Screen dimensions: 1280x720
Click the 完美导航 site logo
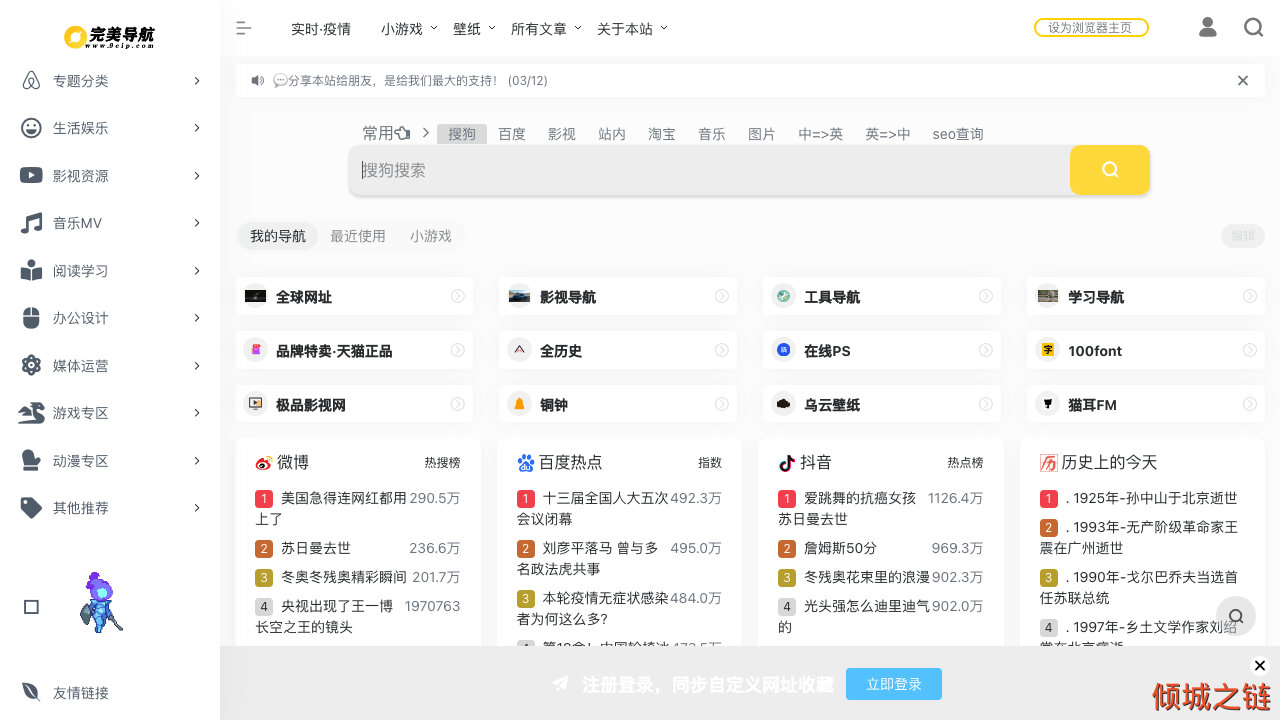110,36
